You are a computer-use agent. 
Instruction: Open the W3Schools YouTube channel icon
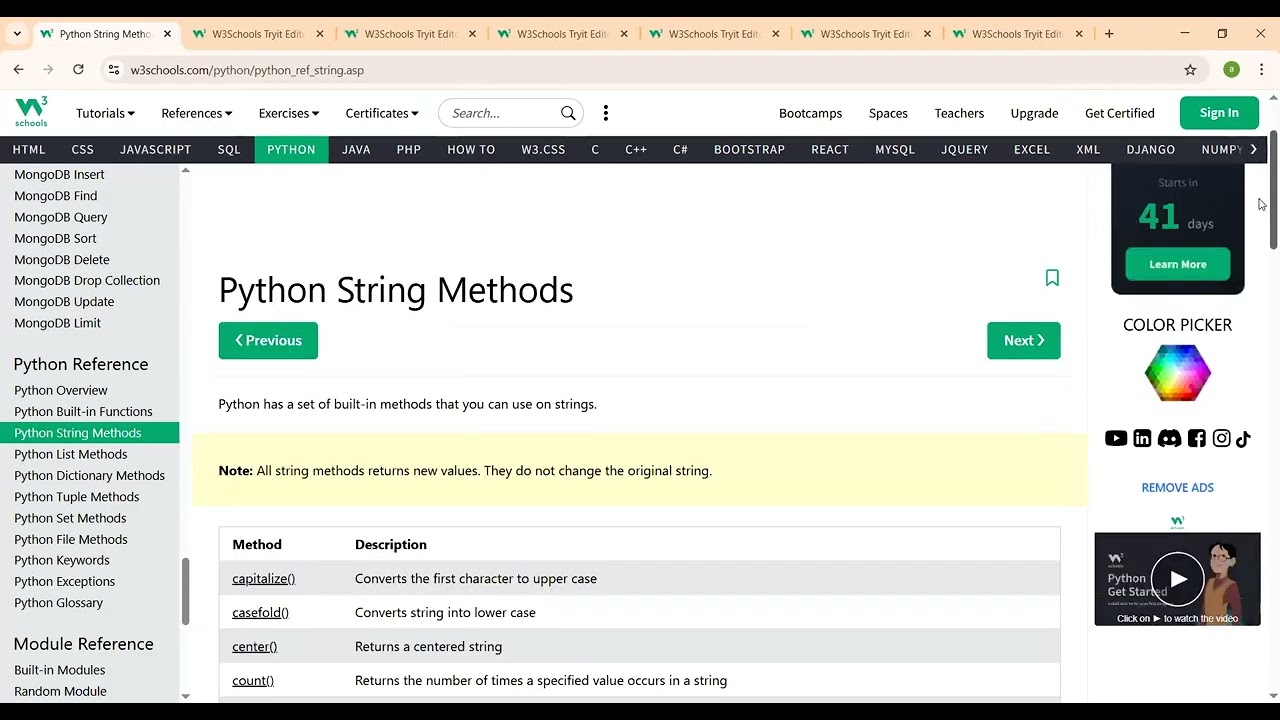click(x=1116, y=438)
